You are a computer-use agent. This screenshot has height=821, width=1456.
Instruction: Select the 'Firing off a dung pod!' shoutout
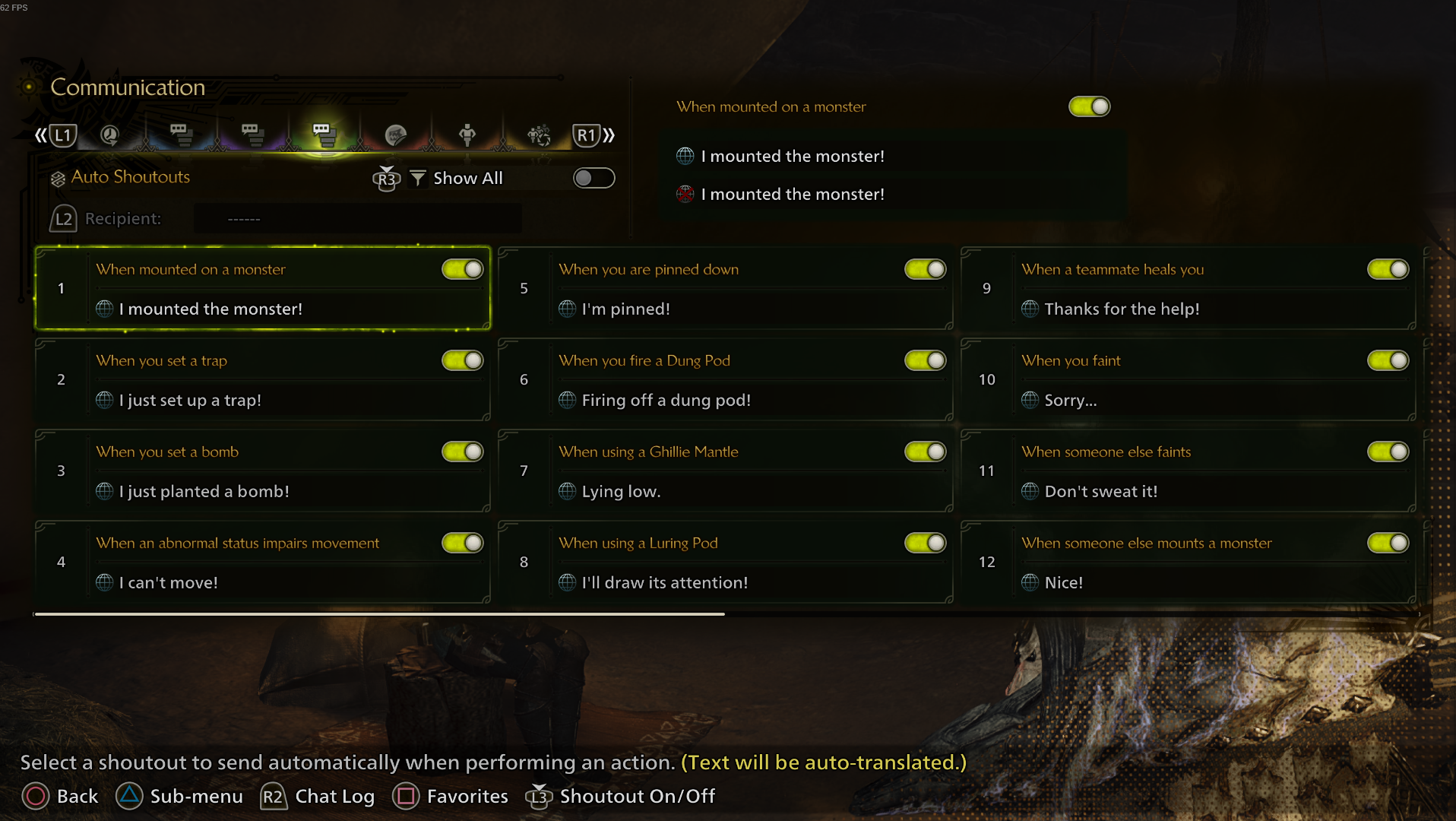click(666, 401)
